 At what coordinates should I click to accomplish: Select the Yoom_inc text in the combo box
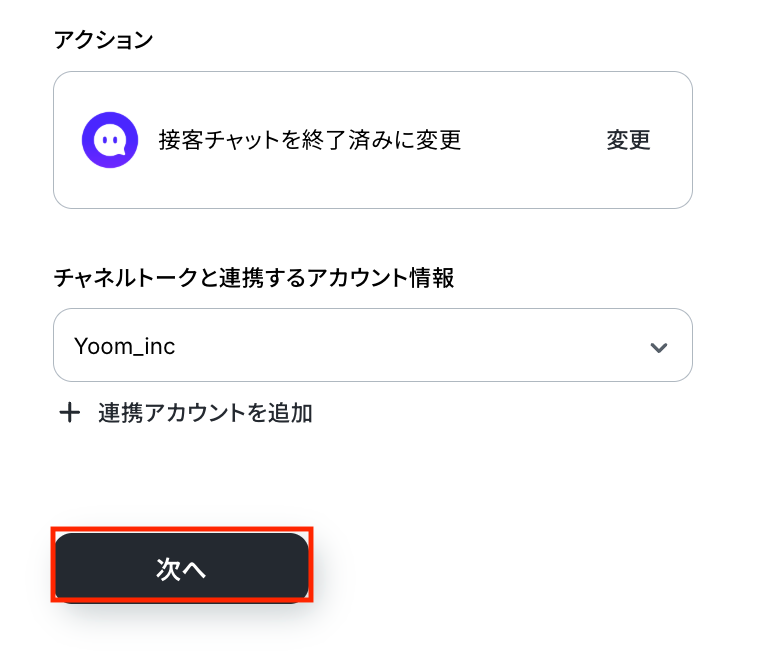125,347
